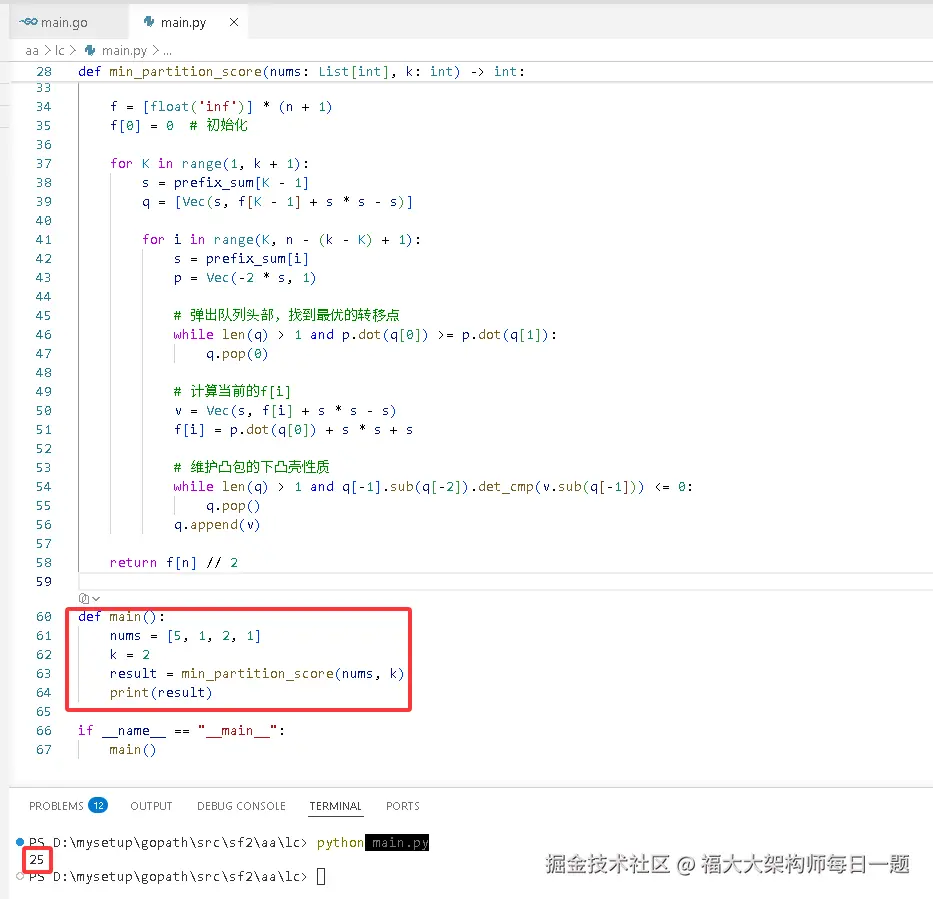Click the comment "# 弹出队列头部，找到最优的转移点"
Viewport: 933px width, 899px height.
click(287, 315)
